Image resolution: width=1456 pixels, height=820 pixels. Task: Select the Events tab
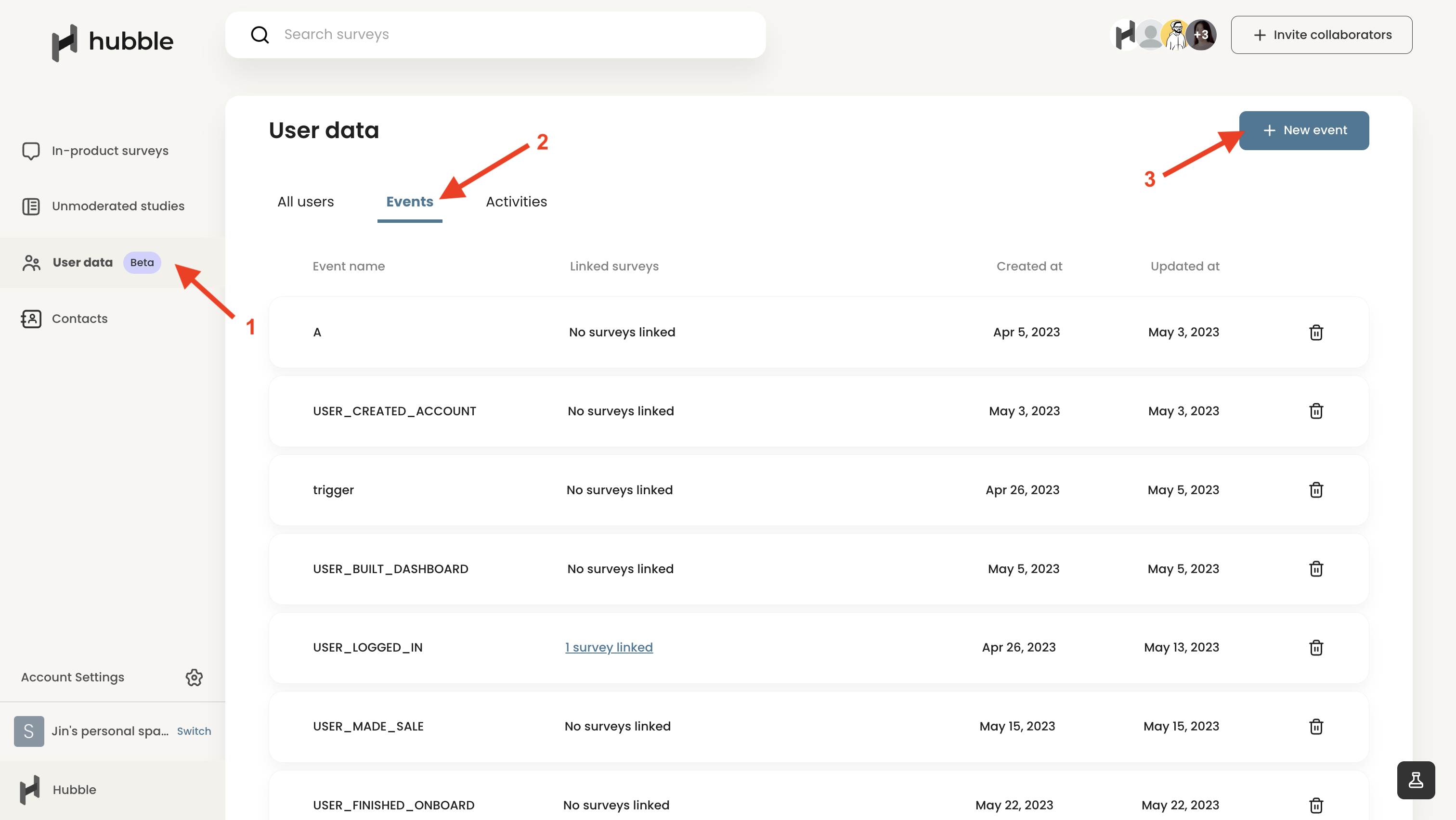click(x=410, y=202)
